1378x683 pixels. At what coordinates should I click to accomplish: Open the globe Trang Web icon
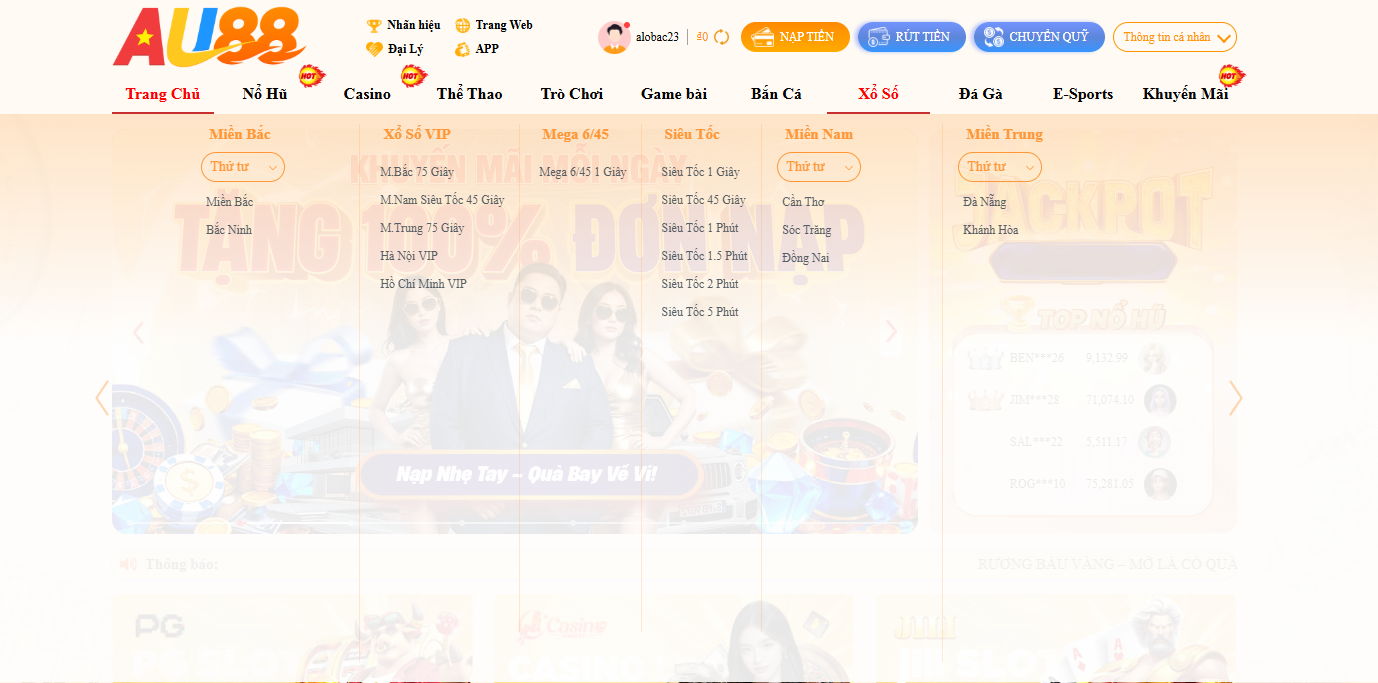463,25
